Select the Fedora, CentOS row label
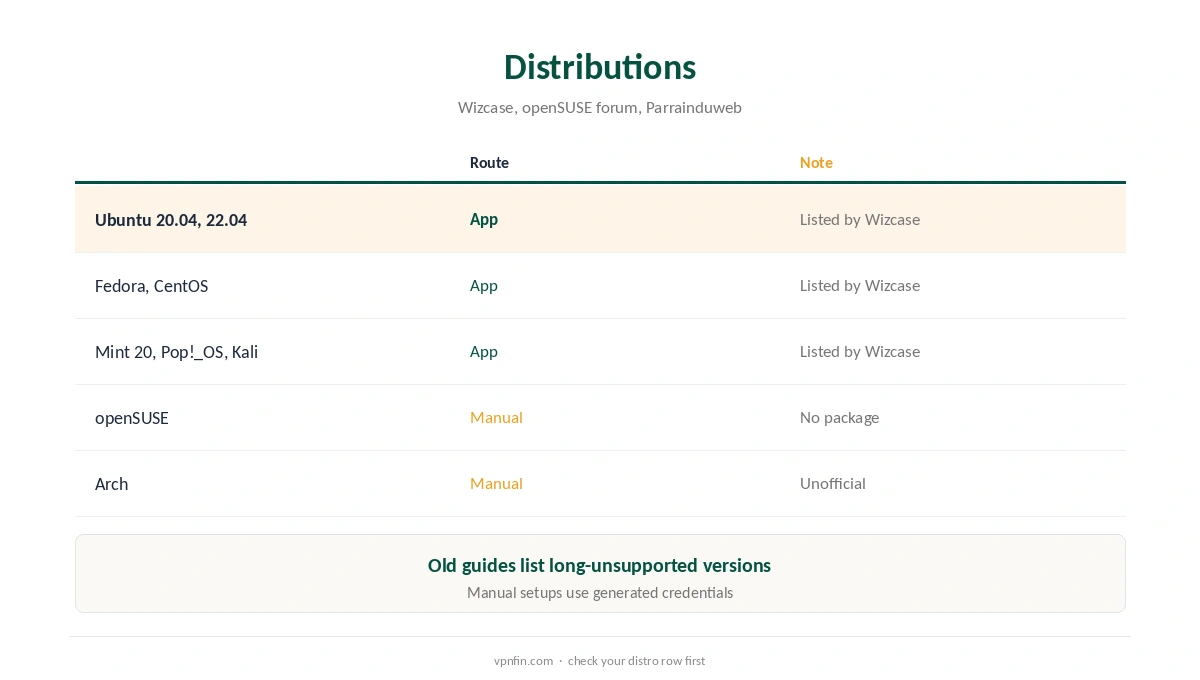The image size is (1200, 680). click(x=152, y=286)
